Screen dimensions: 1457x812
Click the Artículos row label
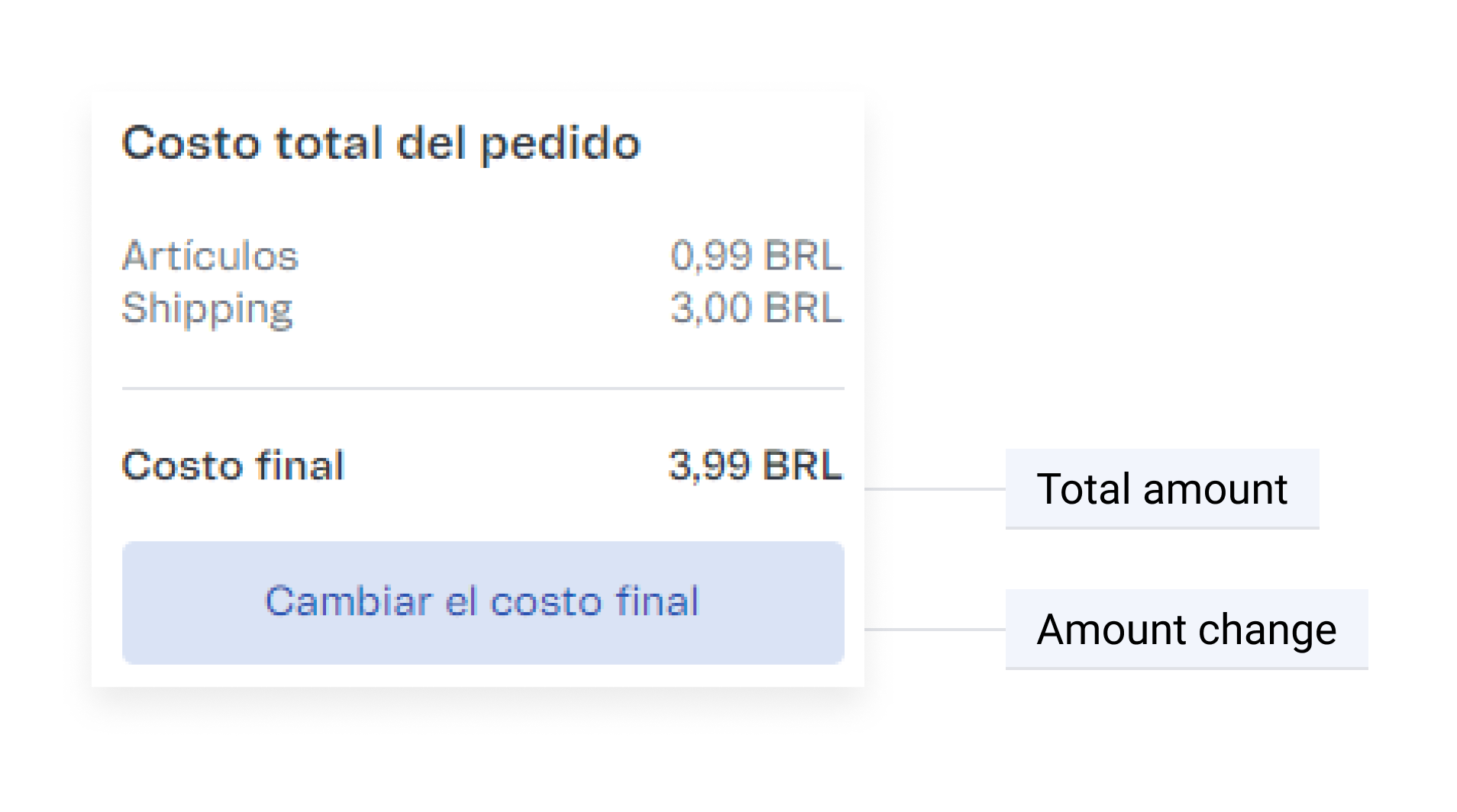pyautogui.click(x=210, y=256)
